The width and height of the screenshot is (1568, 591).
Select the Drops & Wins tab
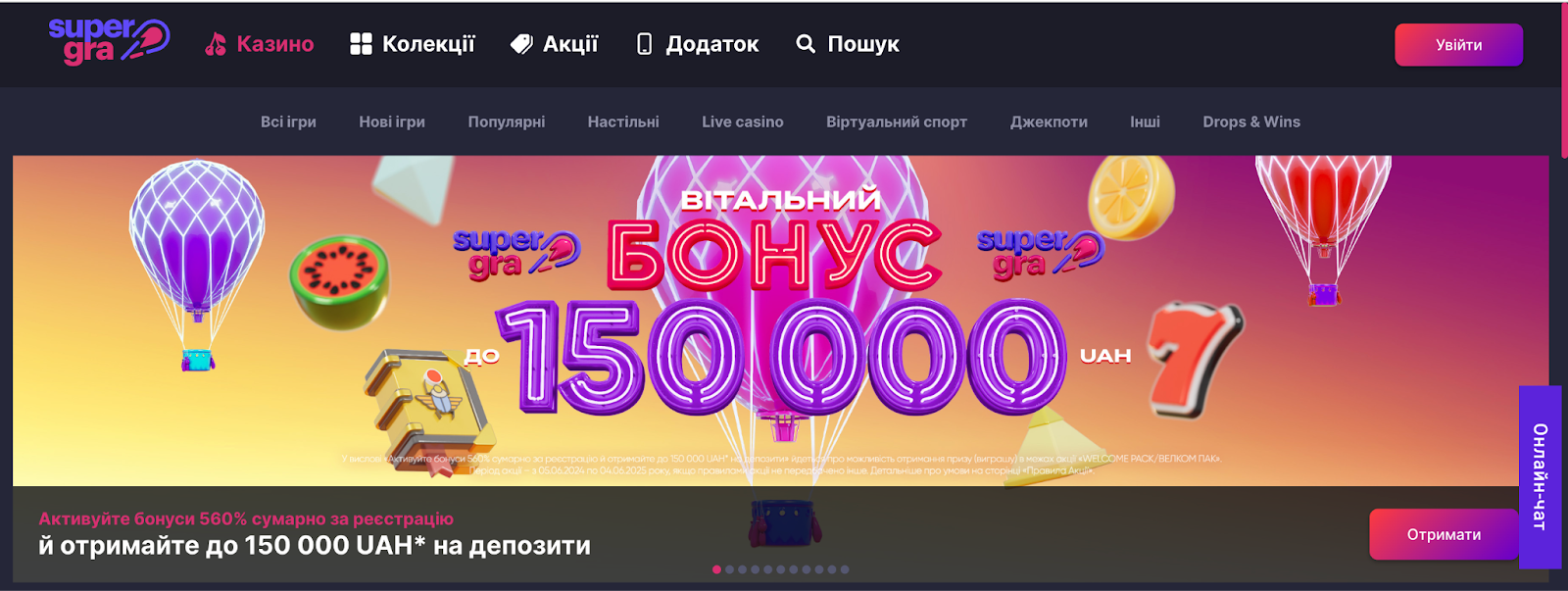(1251, 122)
